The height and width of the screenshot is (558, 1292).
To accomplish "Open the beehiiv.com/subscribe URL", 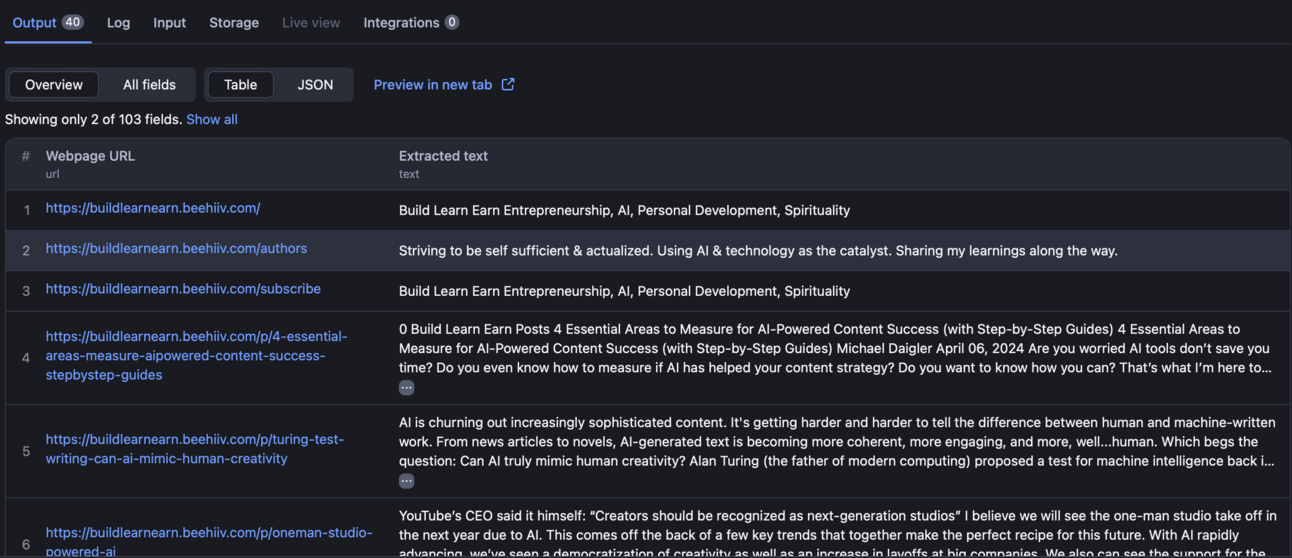I will (x=183, y=289).
